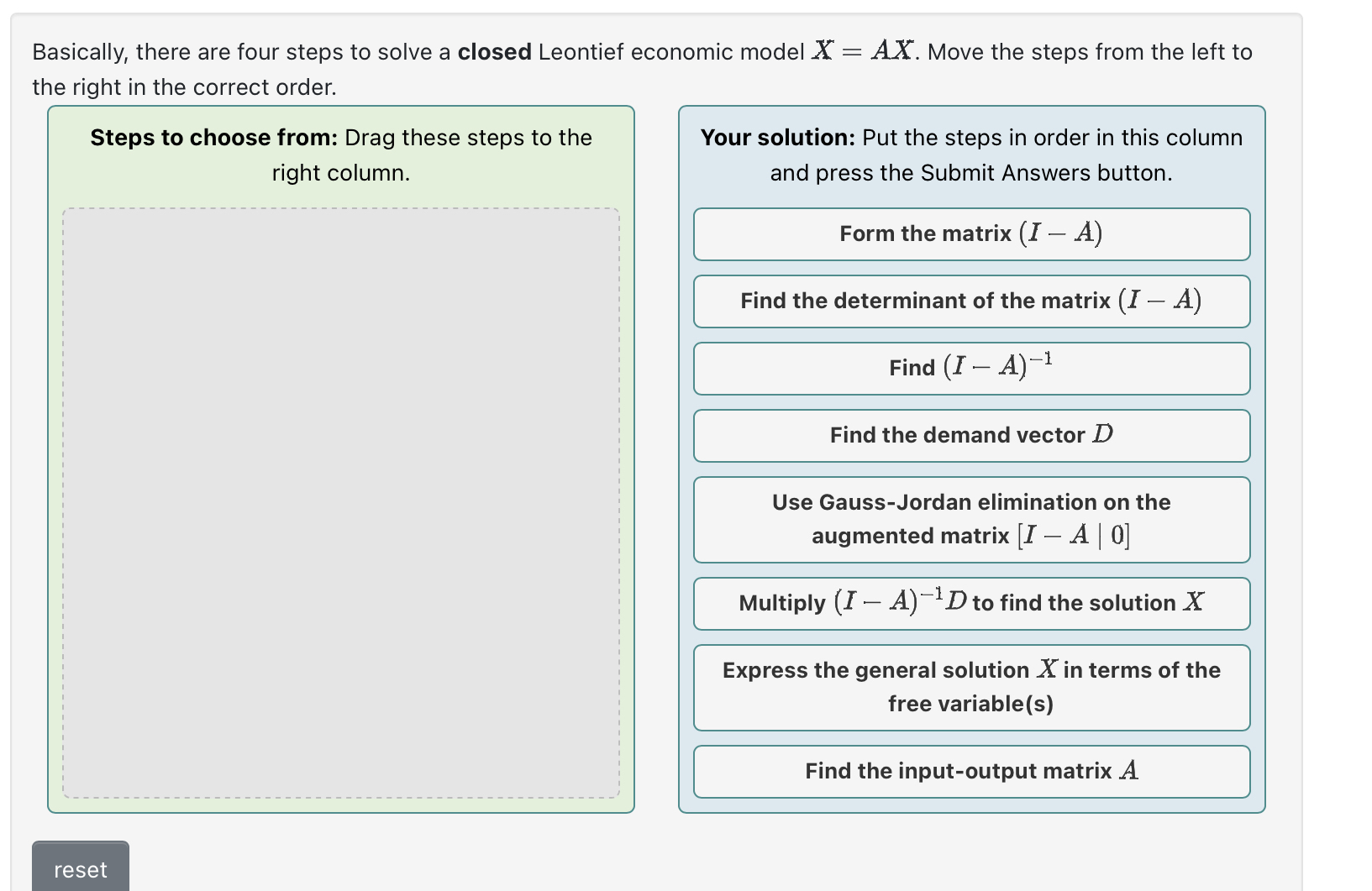This screenshot has width=1372, height=891.
Task: Select "Express the general solution X" step
Action: 970,687
